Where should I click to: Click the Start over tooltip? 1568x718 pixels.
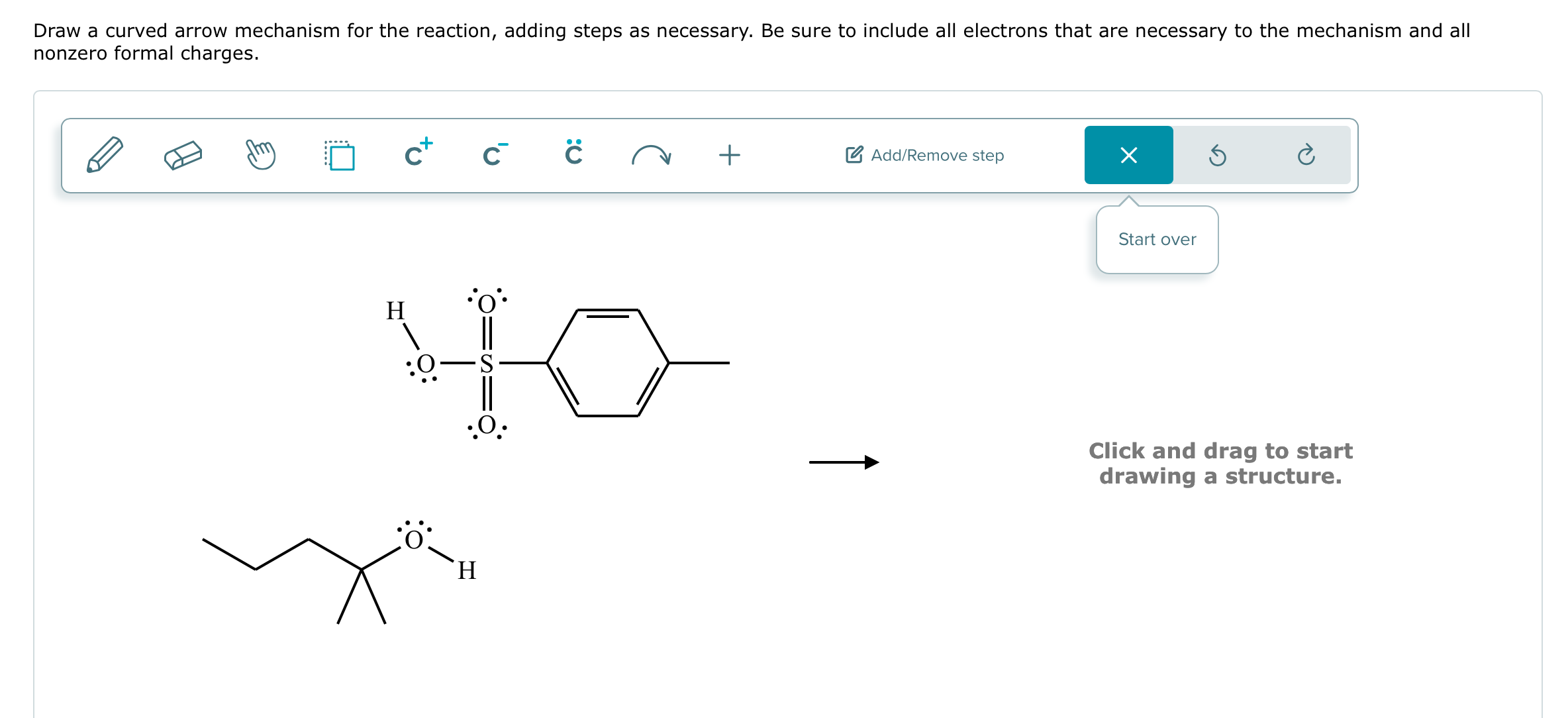click(x=1157, y=239)
